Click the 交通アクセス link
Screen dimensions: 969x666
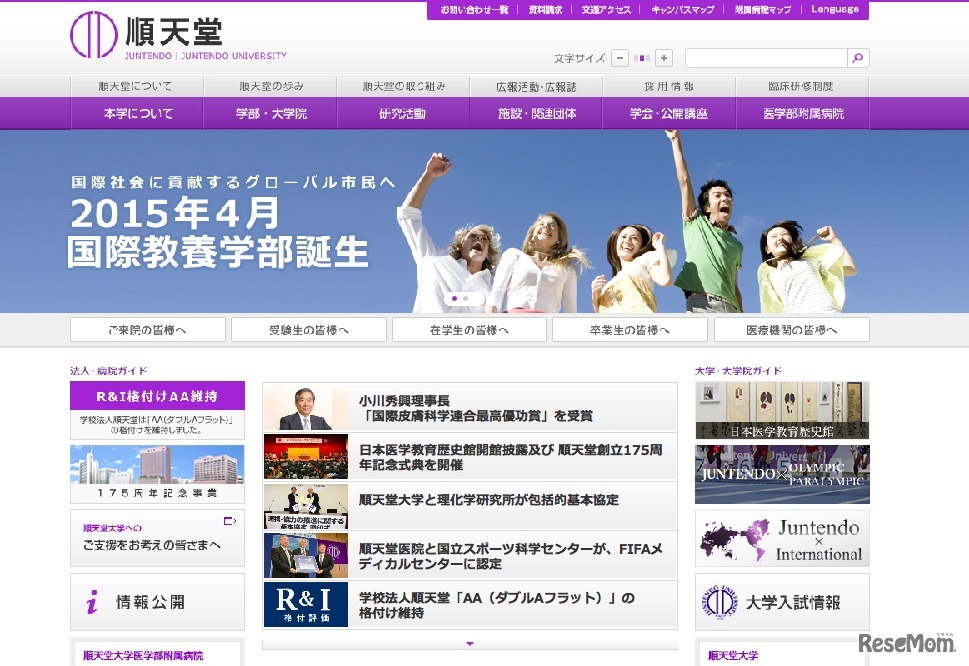coord(606,9)
